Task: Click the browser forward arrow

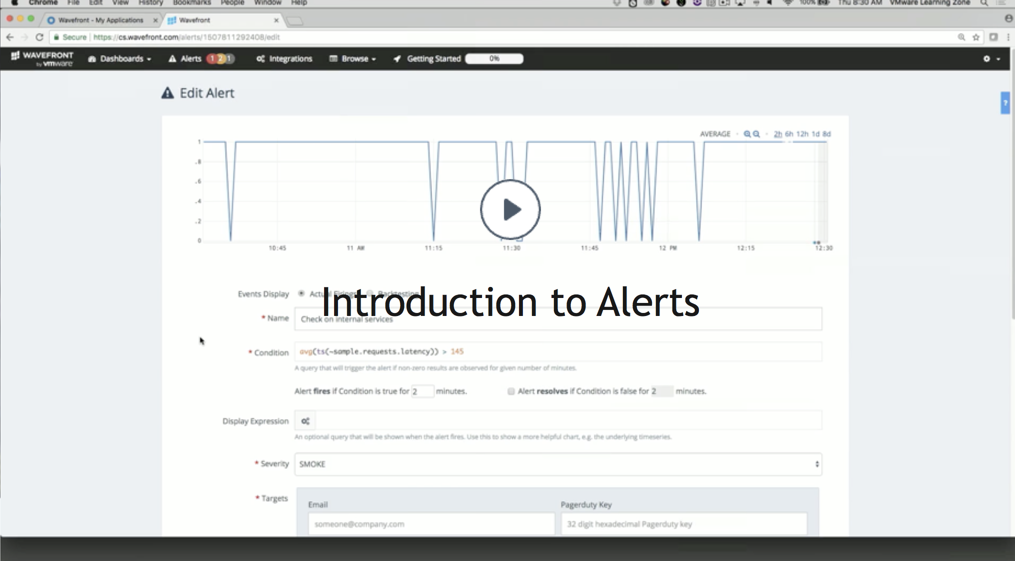Action: pyautogui.click(x=25, y=38)
